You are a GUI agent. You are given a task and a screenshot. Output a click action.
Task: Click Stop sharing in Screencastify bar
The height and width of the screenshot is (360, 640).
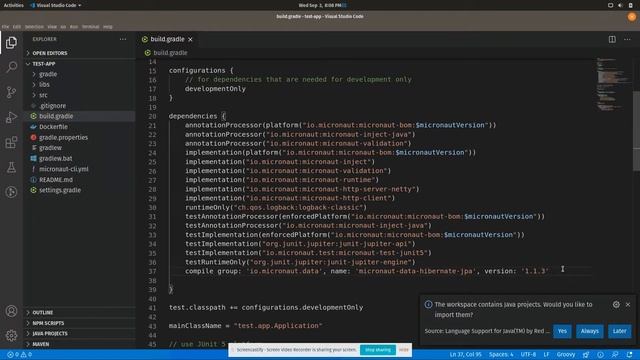click(378, 350)
